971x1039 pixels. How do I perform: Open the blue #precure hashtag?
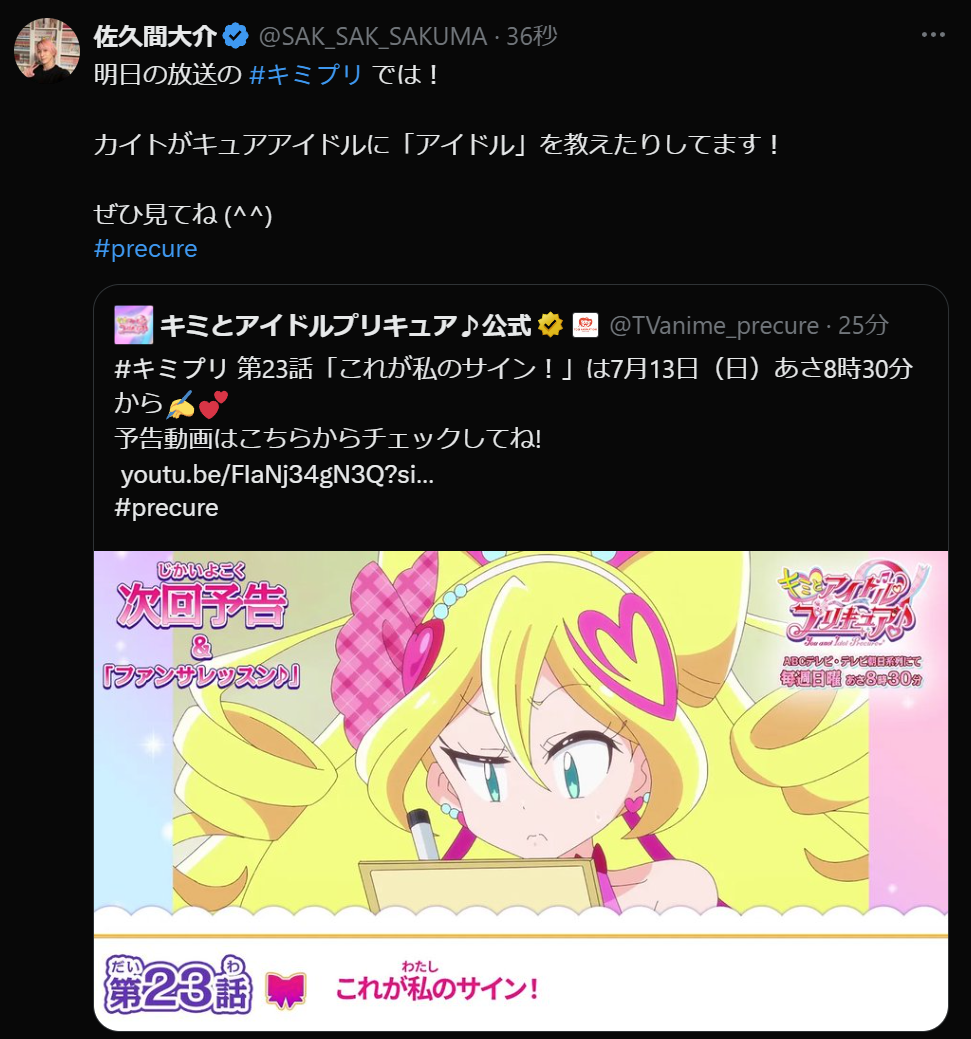(146, 248)
